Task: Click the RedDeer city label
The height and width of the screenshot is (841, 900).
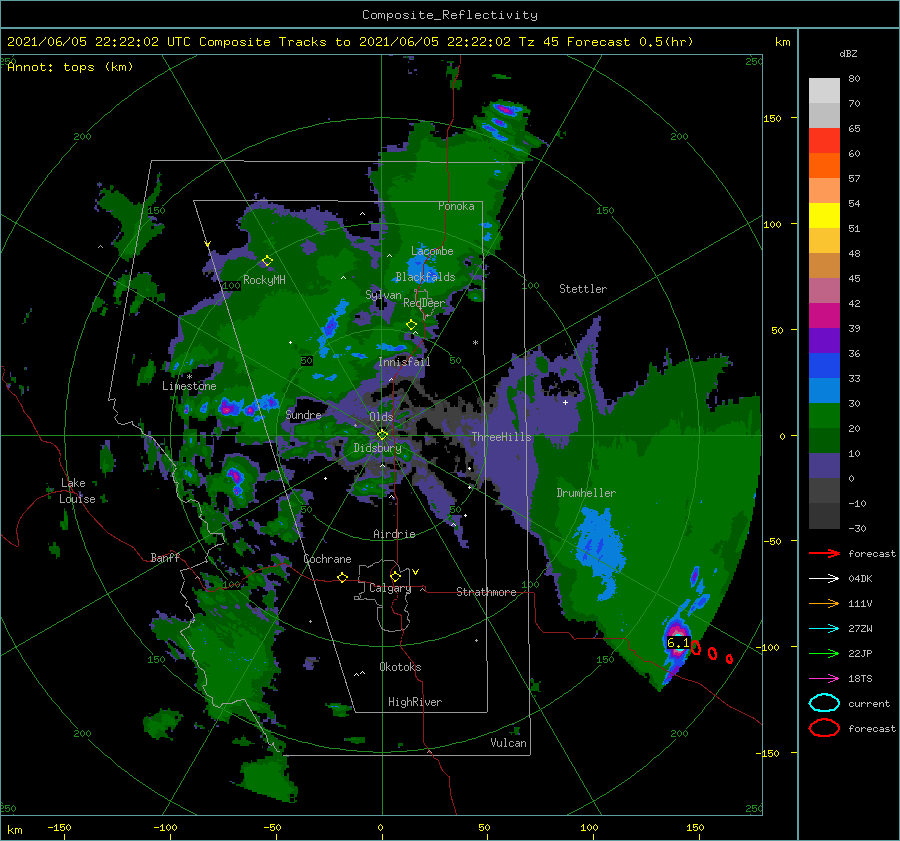Action: 424,303
